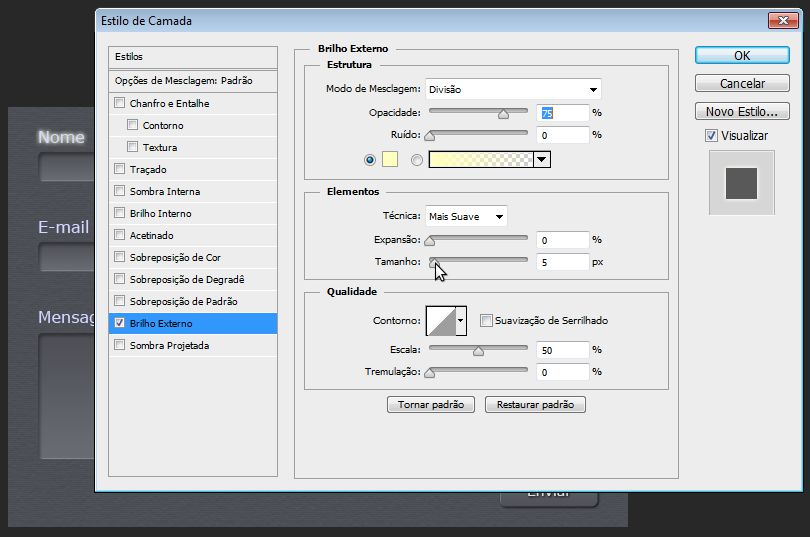Click the Restaurar padrão button
Image resolution: width=810 pixels, height=537 pixels.
coord(535,404)
